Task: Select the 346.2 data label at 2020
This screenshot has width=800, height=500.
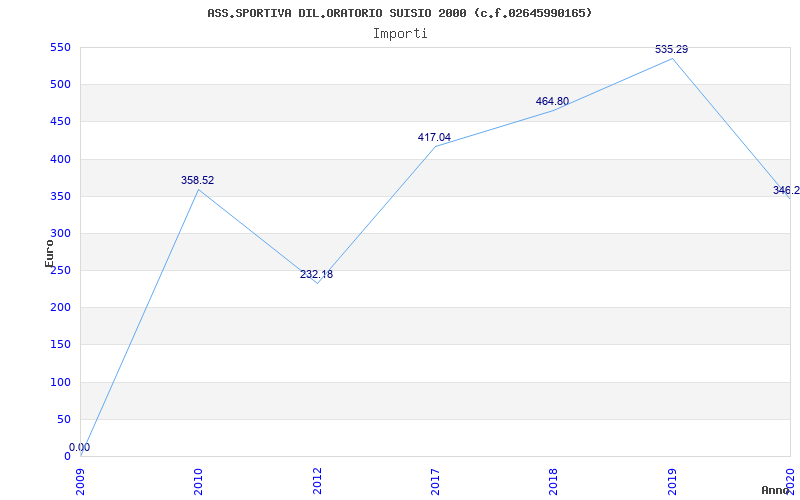Action: [786, 190]
